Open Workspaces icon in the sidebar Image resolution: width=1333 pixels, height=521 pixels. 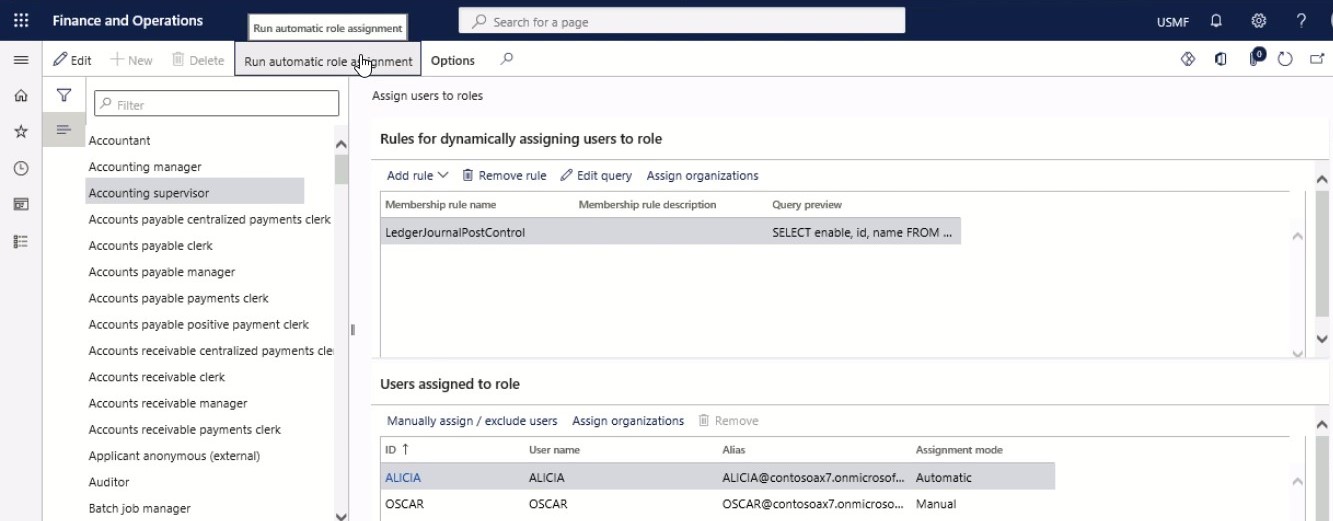pyautogui.click(x=20, y=204)
